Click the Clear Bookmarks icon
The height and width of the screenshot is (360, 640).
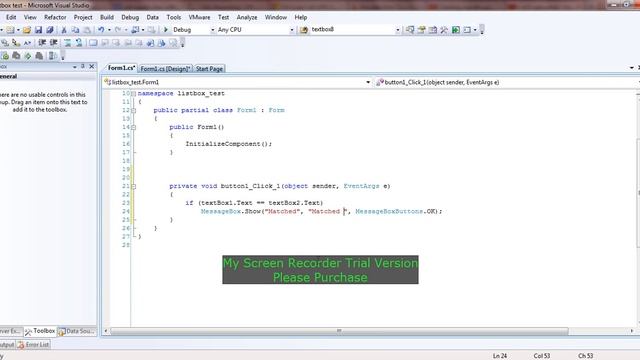pyautogui.click(x=173, y=43)
